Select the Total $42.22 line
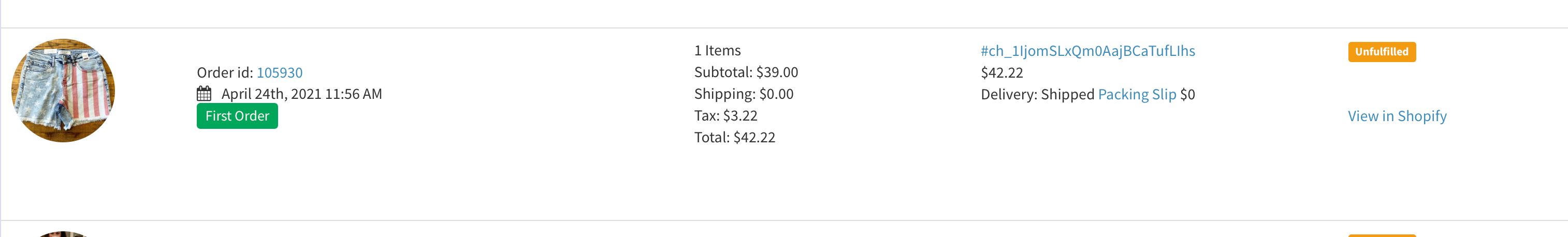This screenshot has height=237, width=1568. click(735, 137)
